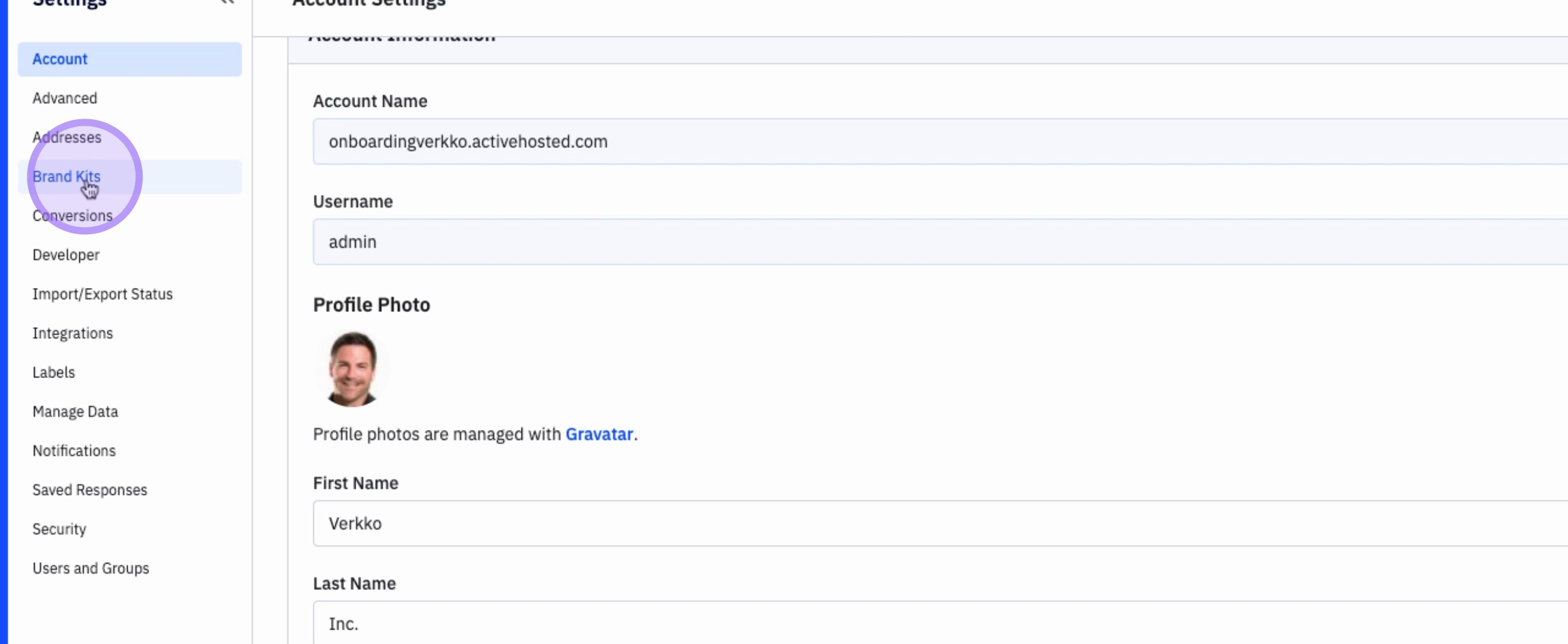
Task: Open Integrations settings
Action: coord(72,333)
